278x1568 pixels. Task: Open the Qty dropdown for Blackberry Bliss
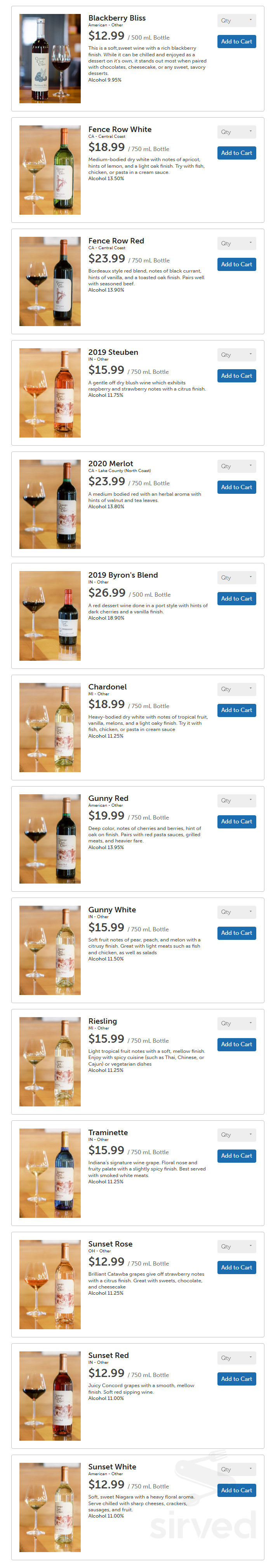[236, 21]
